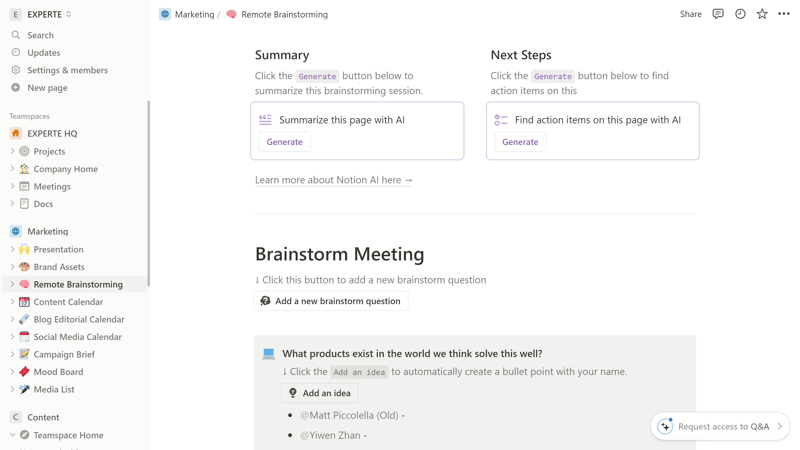This screenshot has height=450, width=800.
Task: Click the sidebar vertical scrollbar
Action: pos(148,194)
